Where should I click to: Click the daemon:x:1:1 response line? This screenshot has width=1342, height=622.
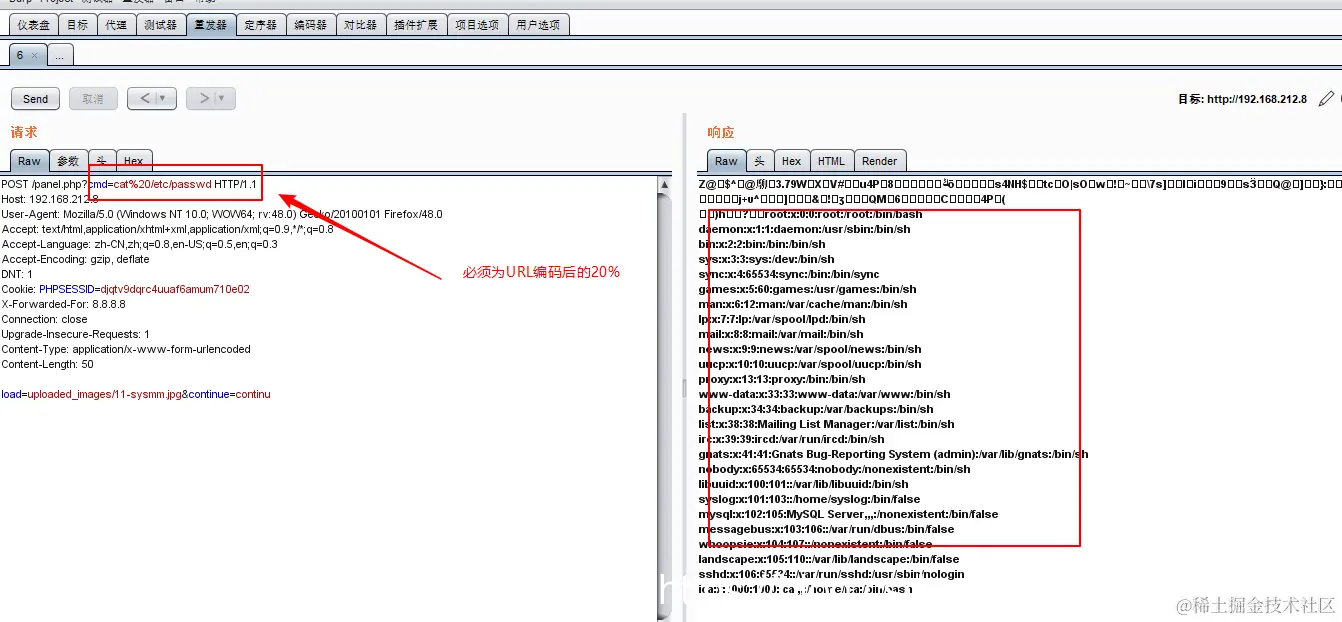tap(805, 229)
